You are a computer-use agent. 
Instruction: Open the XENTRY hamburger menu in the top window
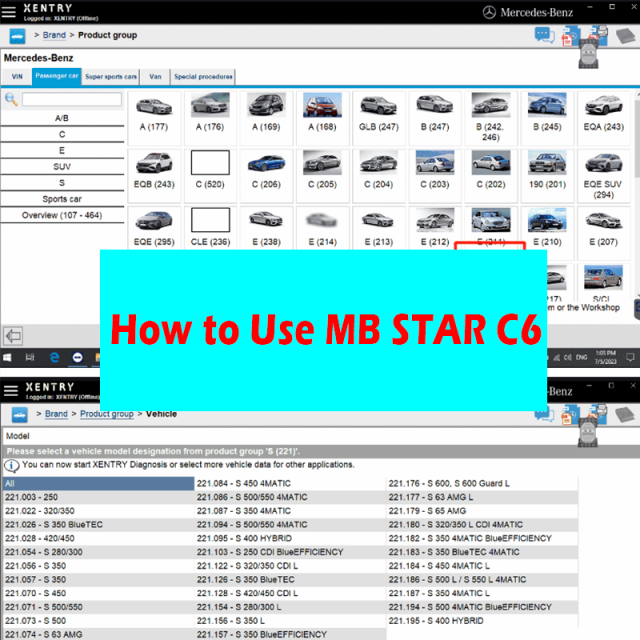(9, 11)
